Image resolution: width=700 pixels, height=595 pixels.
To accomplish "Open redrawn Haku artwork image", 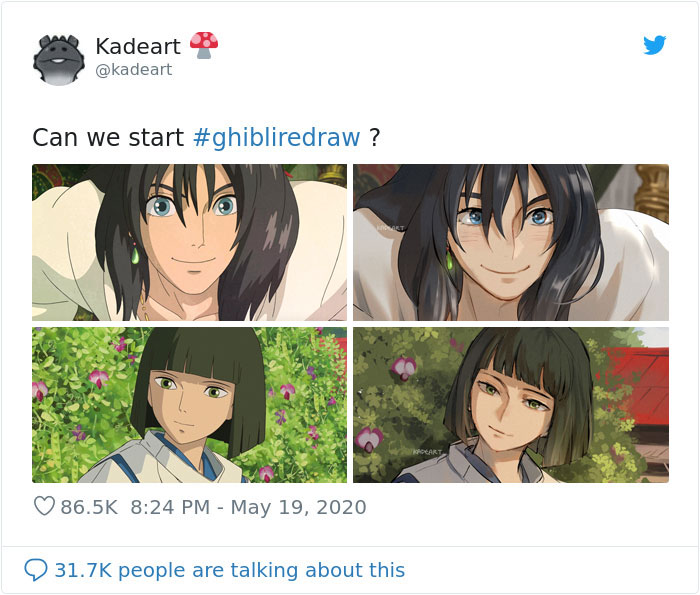I will pyautogui.click(x=511, y=405).
